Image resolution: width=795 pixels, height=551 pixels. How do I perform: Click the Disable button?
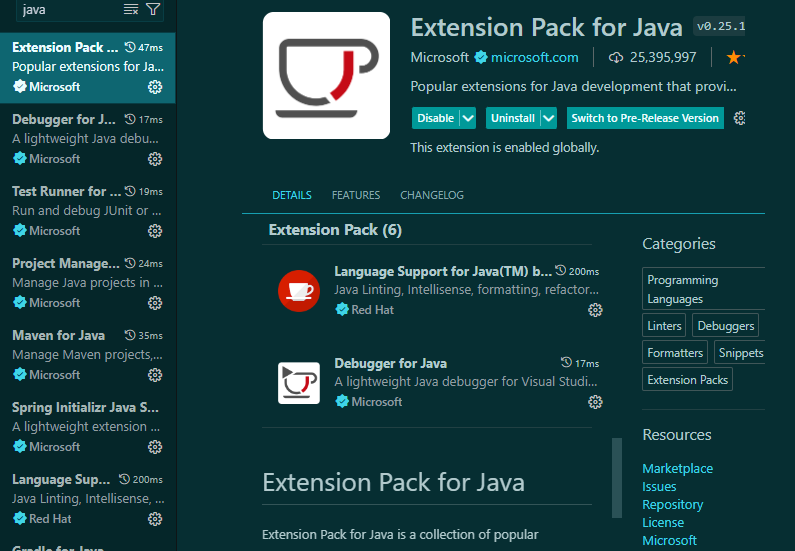[436, 118]
